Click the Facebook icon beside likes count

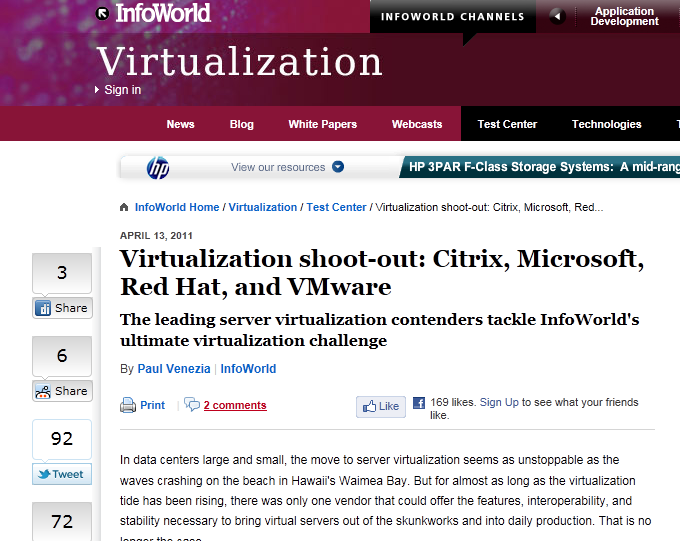tap(419, 403)
